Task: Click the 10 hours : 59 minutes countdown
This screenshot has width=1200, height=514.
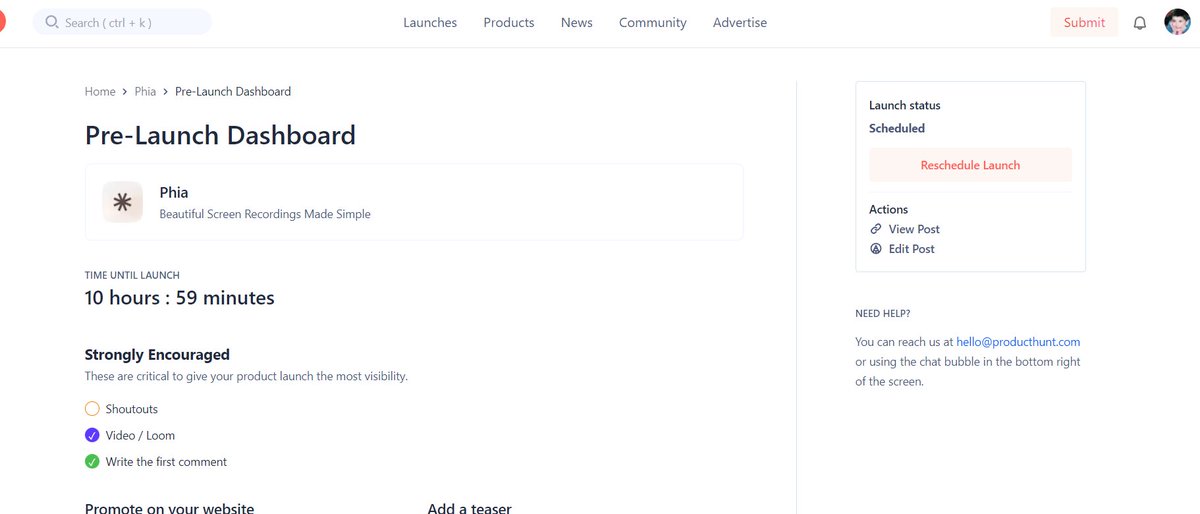Action: click(x=180, y=298)
